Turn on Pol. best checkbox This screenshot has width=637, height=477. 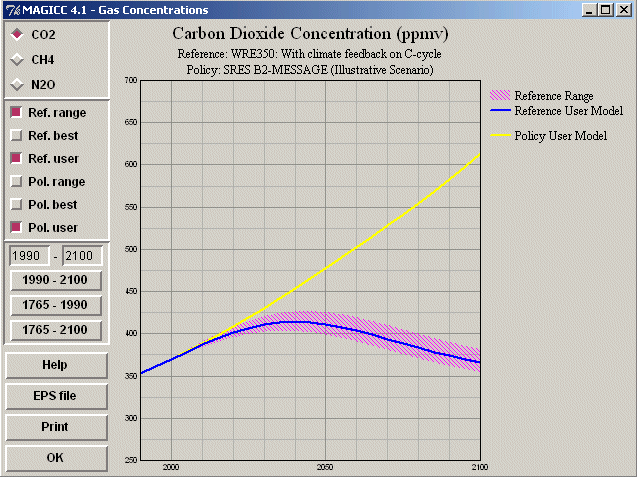tap(16, 205)
